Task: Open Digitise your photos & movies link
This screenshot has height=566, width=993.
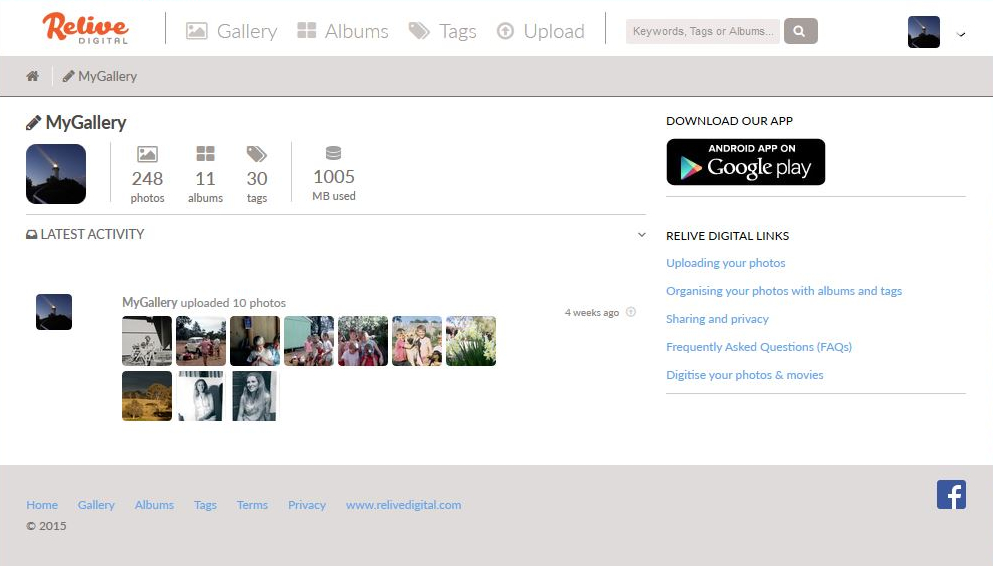Action: coord(745,374)
